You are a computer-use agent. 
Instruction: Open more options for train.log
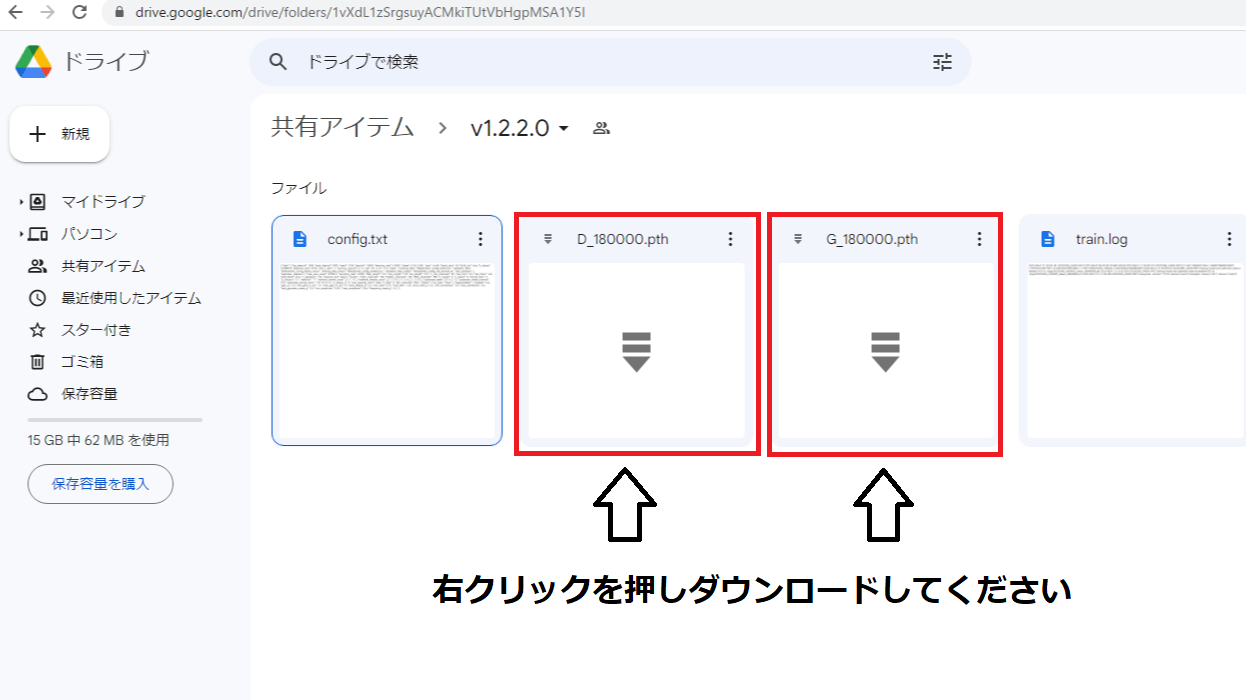coord(1229,239)
